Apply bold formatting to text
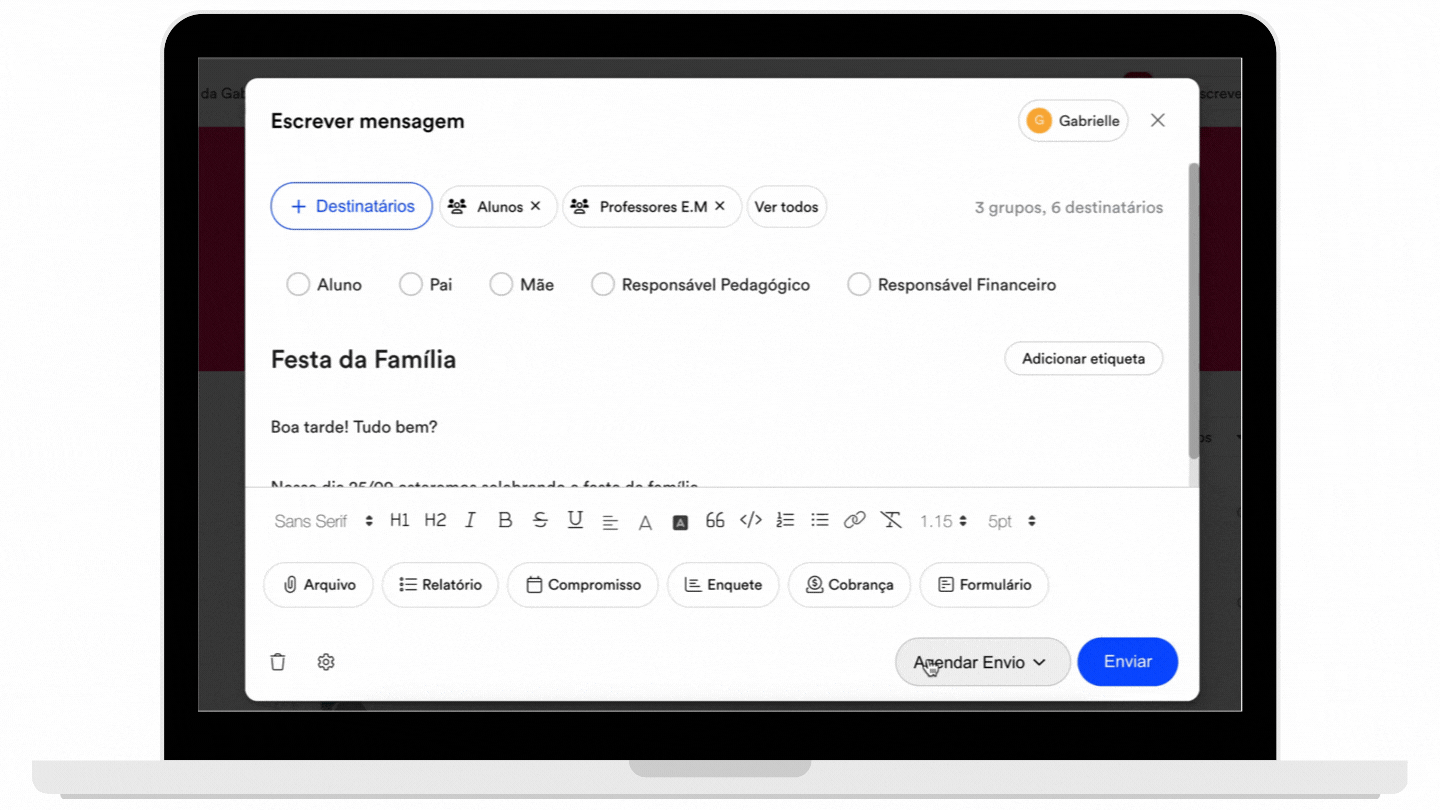 [505, 521]
